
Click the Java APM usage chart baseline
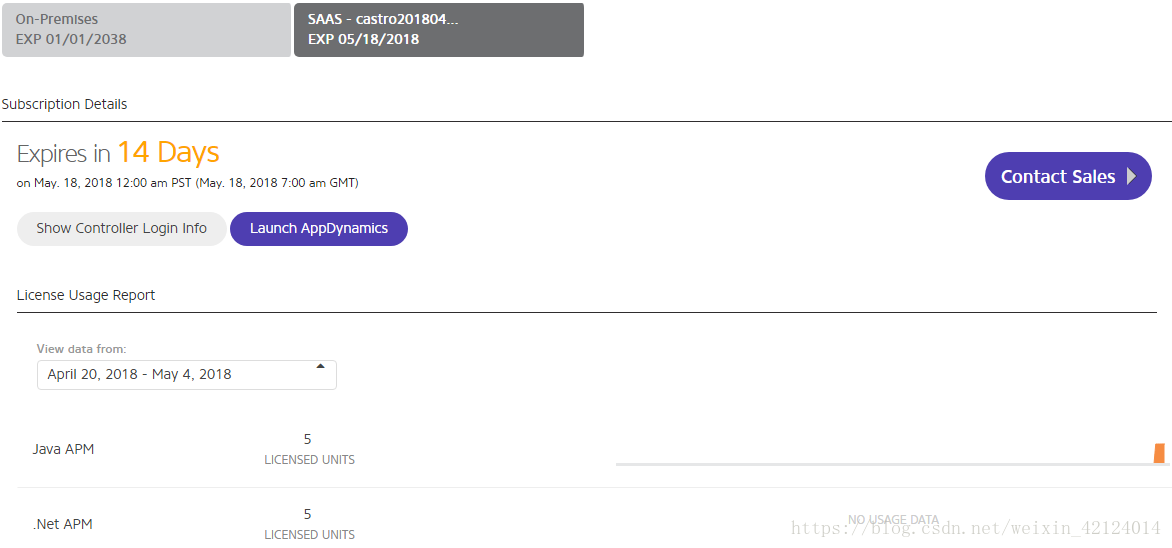pyautogui.click(x=880, y=464)
